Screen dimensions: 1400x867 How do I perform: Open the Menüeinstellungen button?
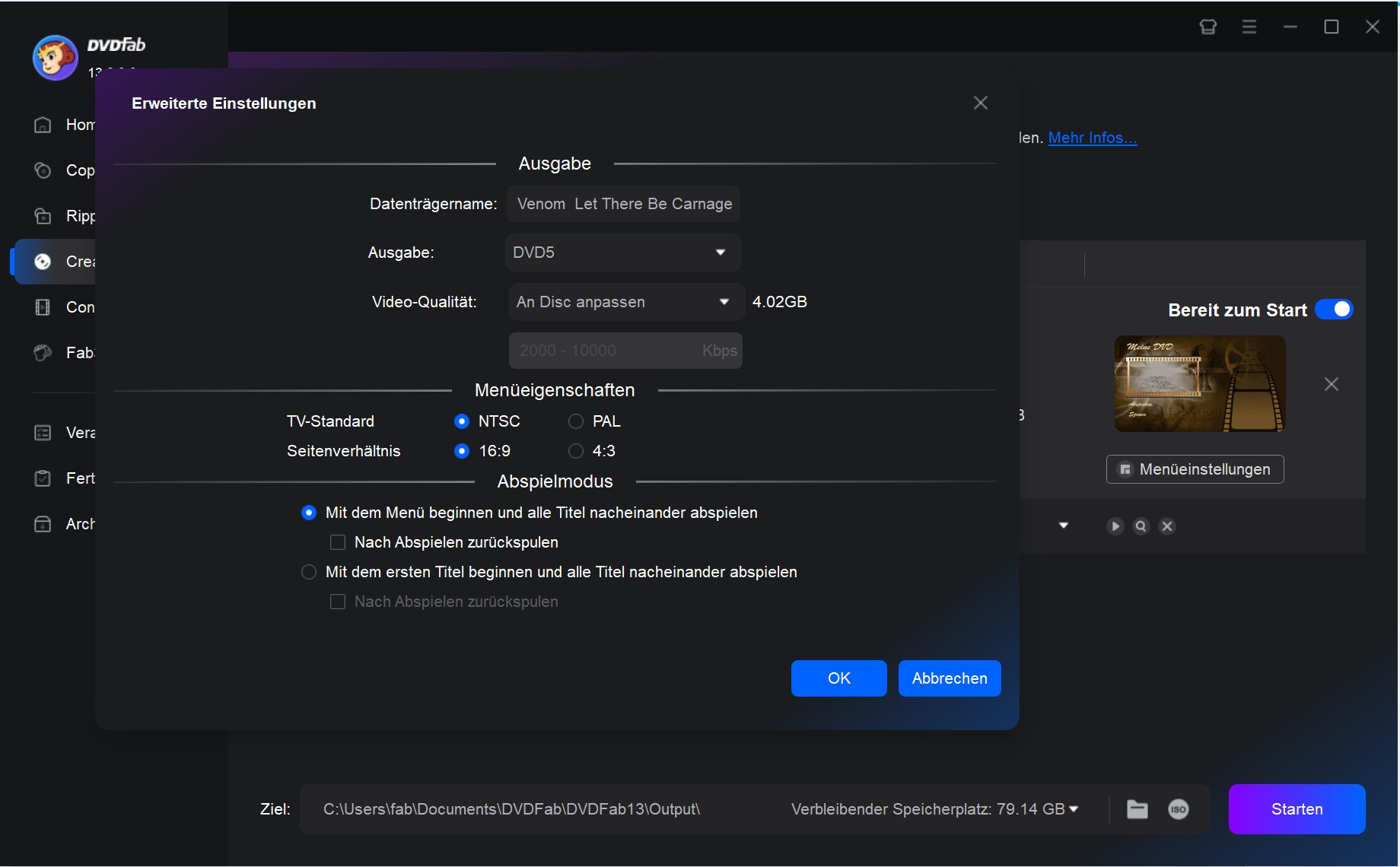1195,469
